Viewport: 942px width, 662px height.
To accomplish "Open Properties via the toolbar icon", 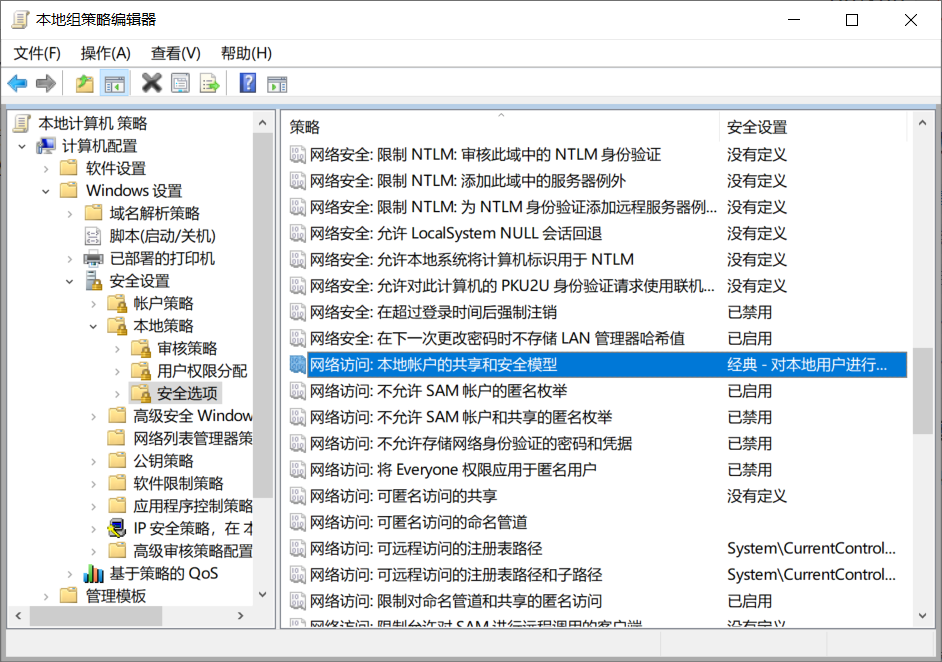I will (x=181, y=83).
